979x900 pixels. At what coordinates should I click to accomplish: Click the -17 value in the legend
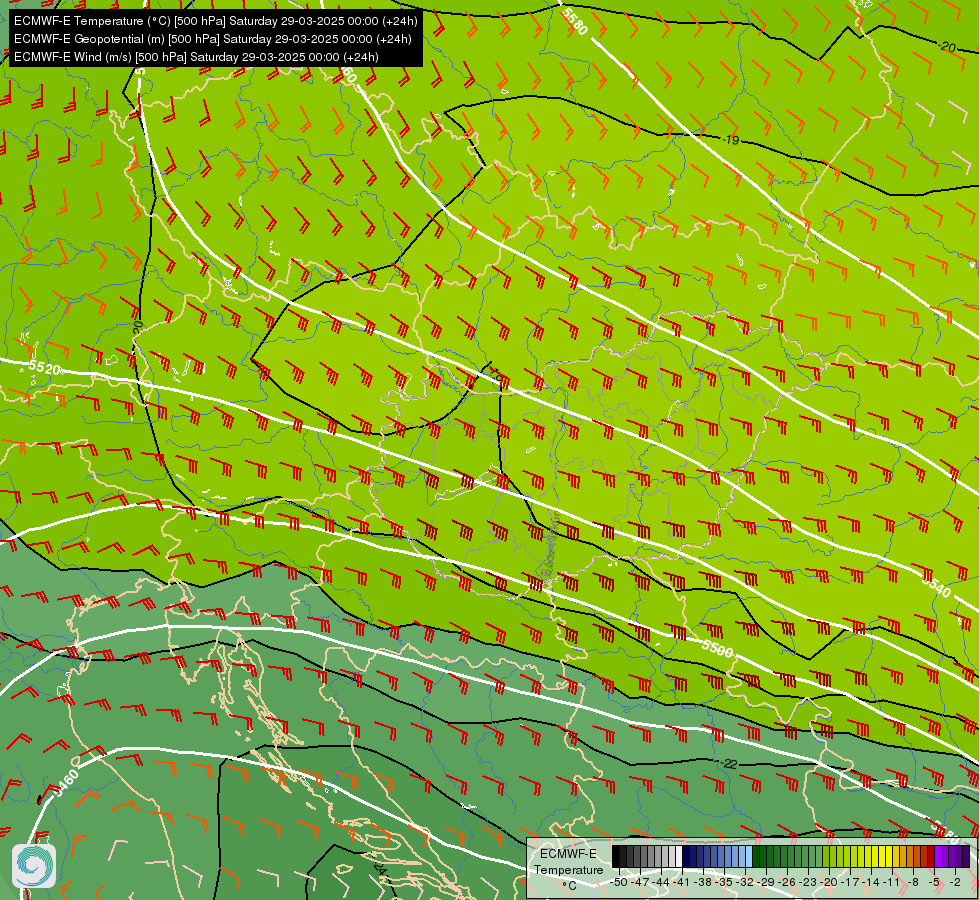(x=850, y=882)
